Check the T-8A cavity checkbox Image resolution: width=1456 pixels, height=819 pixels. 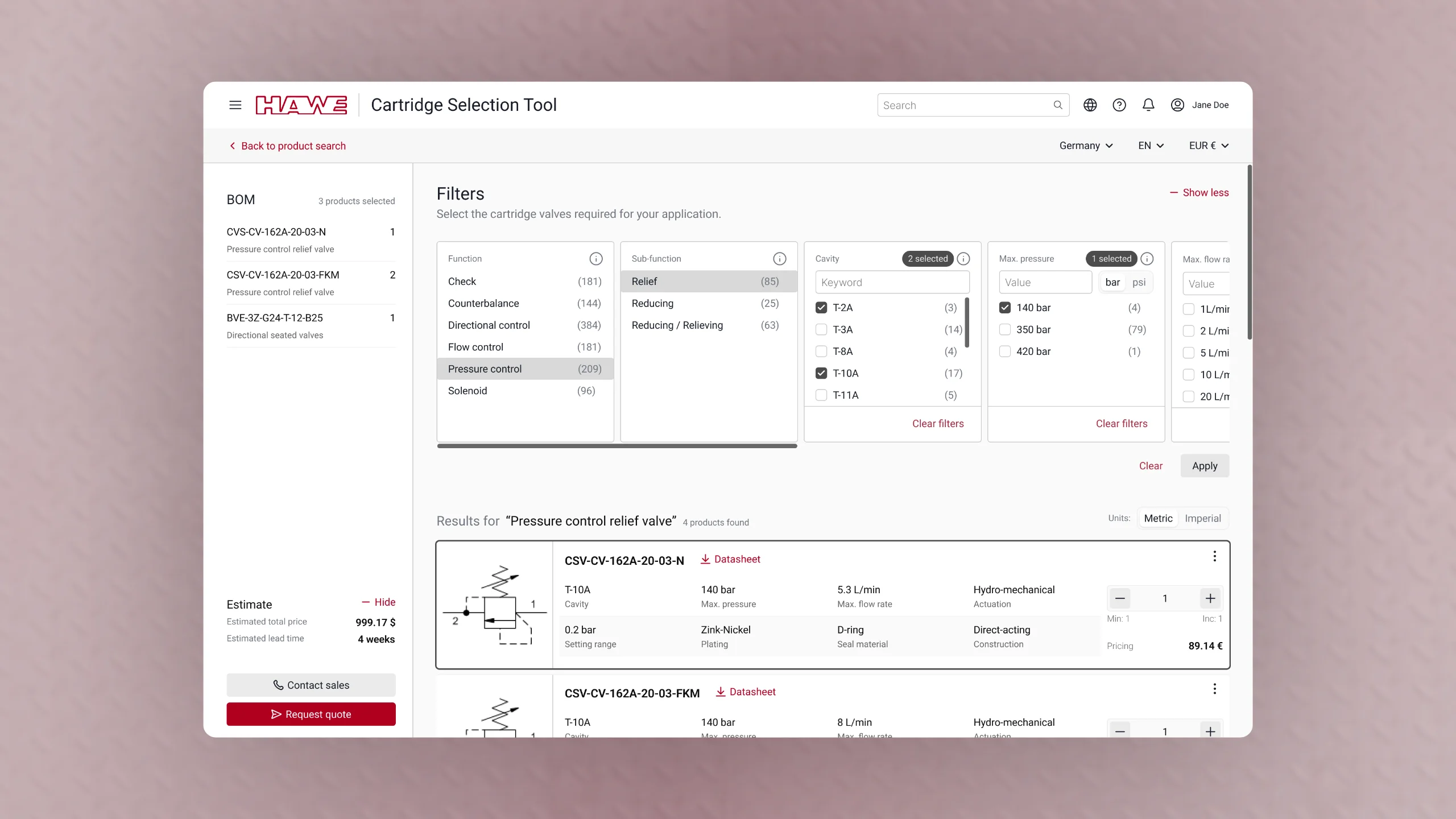coord(821,351)
